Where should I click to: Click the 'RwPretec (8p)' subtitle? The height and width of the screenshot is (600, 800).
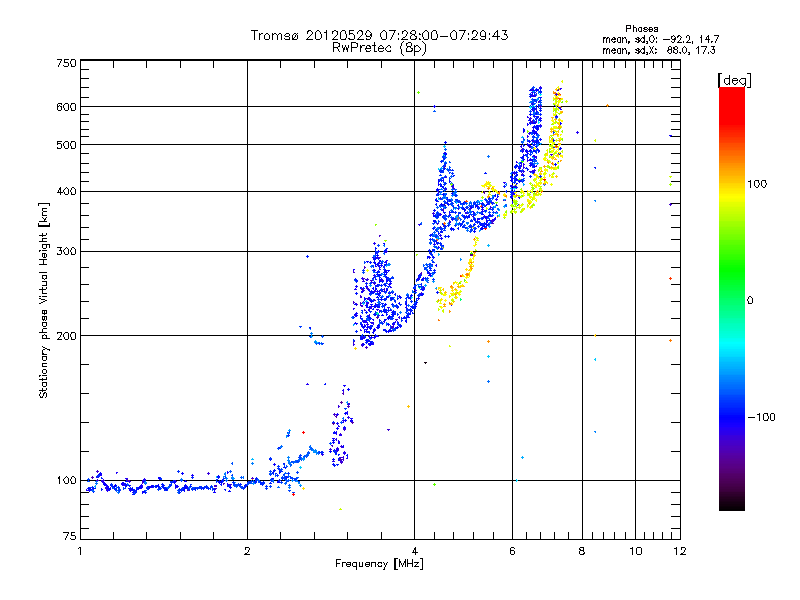pyautogui.click(x=379, y=48)
